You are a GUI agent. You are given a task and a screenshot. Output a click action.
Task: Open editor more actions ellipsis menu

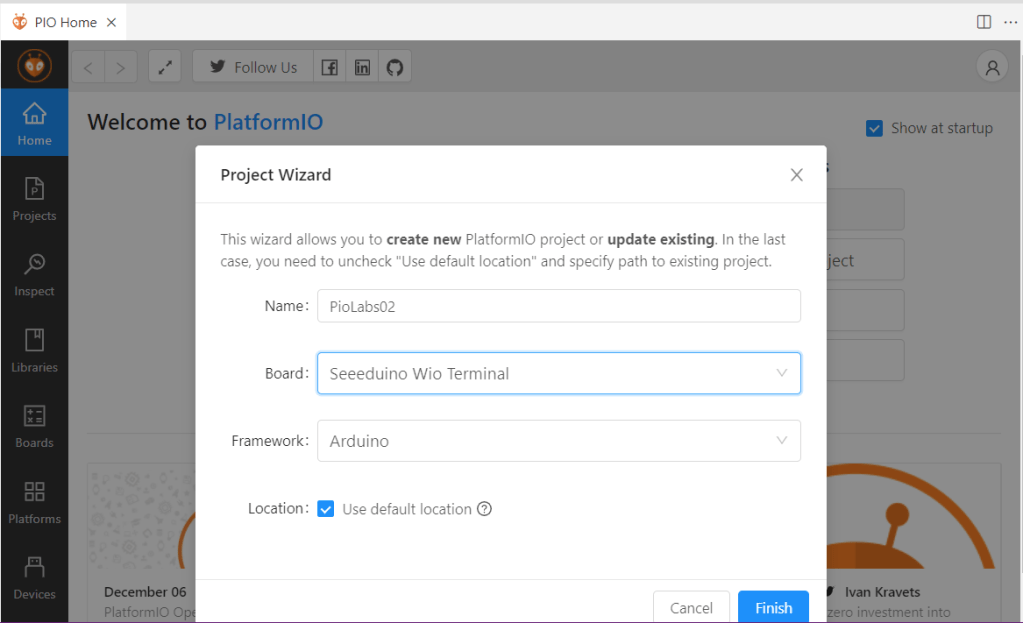pyautogui.click(x=1010, y=22)
